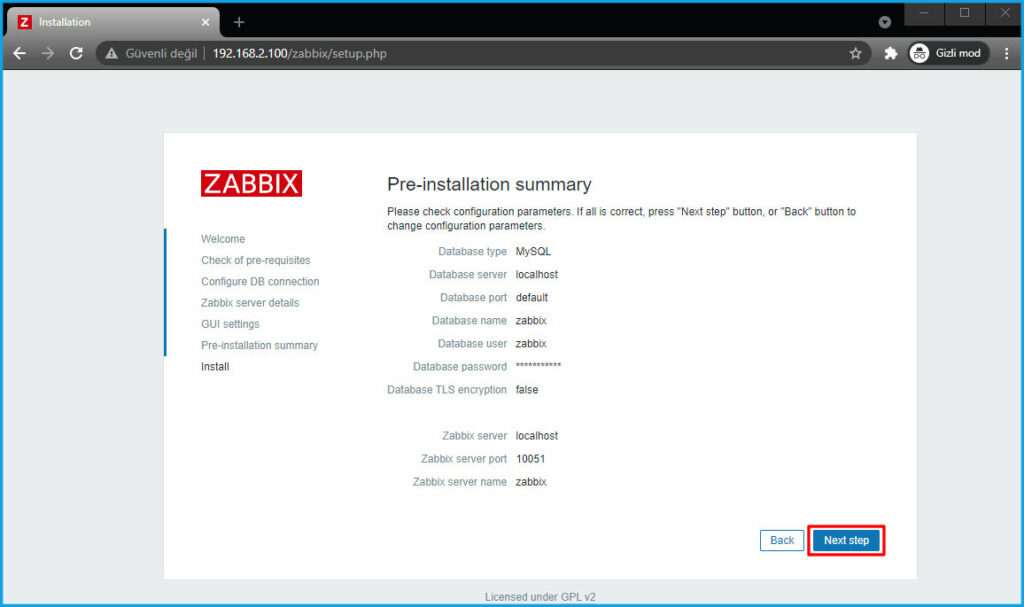Click the Zabbix server name zabbix value

tap(531, 482)
